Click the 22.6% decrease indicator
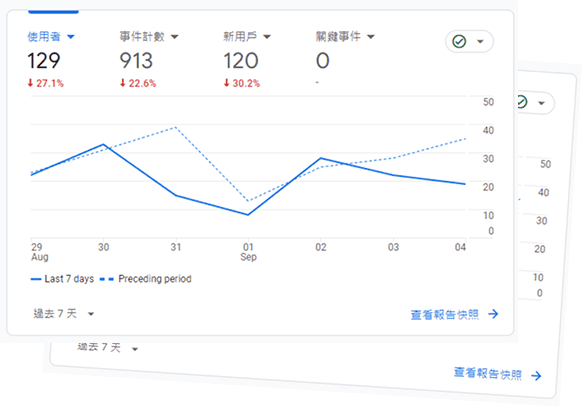Screen dimensions: 582x407 (x=138, y=83)
